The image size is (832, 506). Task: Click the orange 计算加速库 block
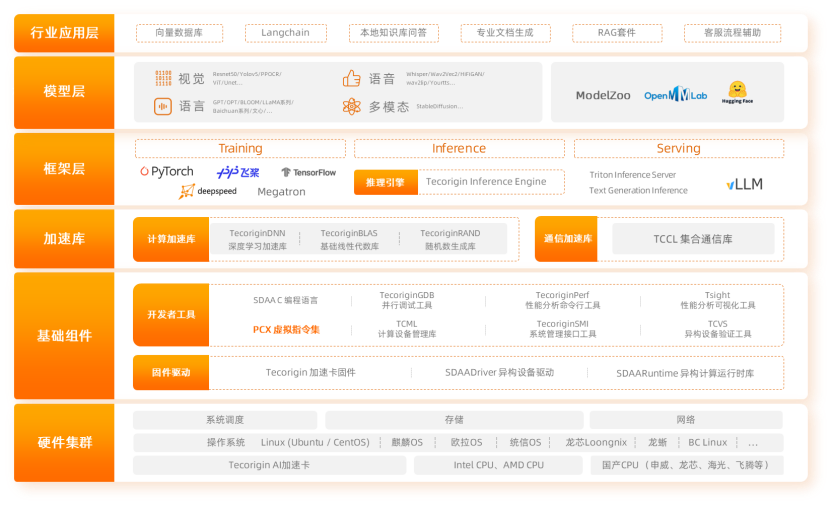pos(171,239)
